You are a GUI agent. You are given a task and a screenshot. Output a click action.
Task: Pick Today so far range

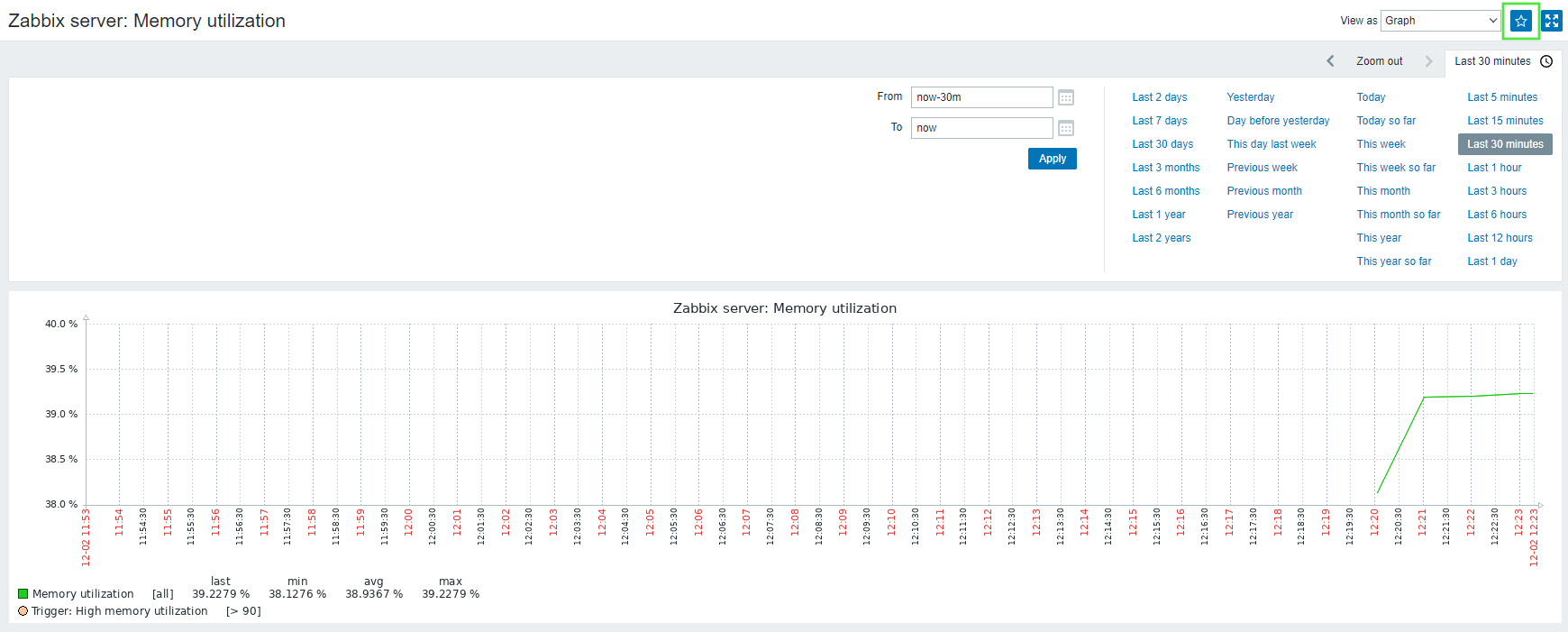coord(1386,121)
